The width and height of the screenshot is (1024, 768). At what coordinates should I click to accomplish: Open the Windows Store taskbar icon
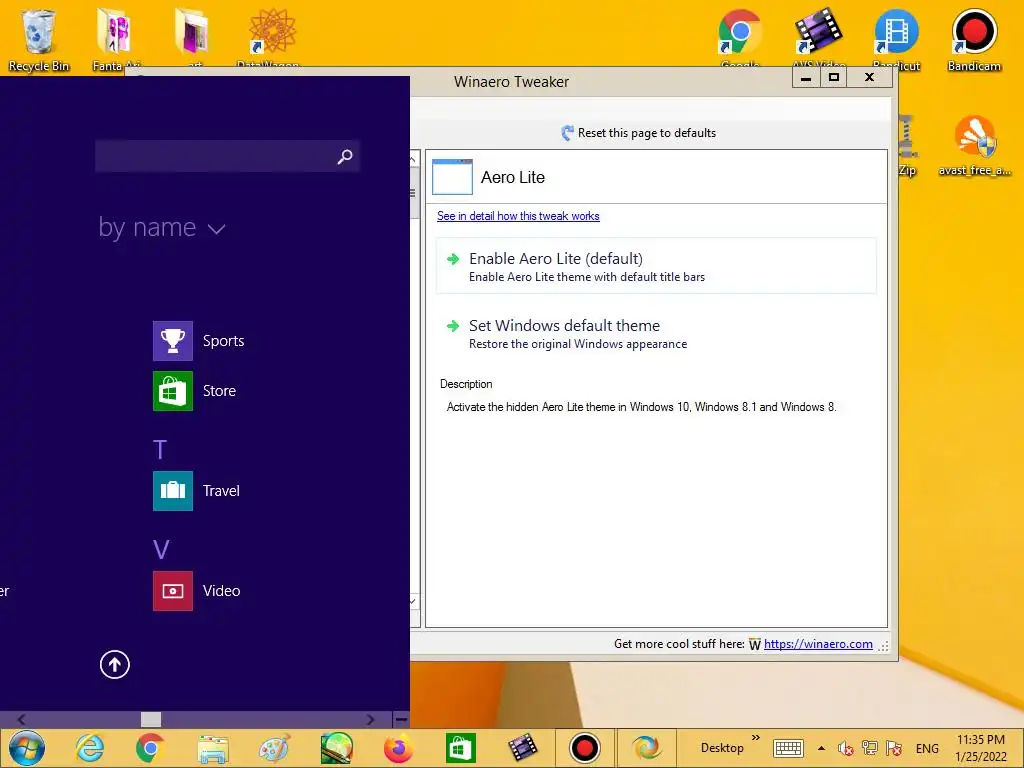coord(460,748)
